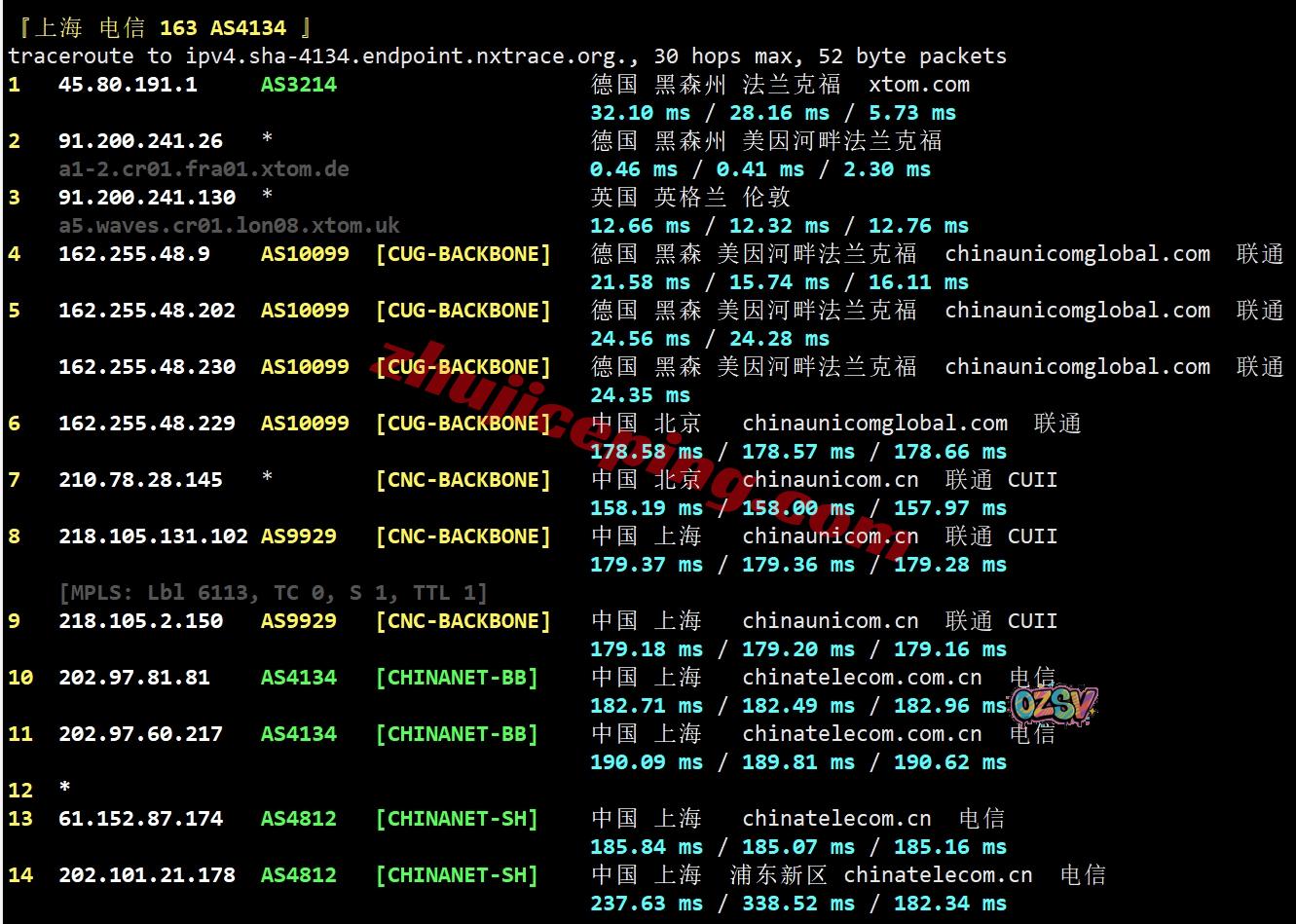The height and width of the screenshot is (924, 1296).
Task: Select IP address 61.152.87.174
Action: (x=140, y=819)
